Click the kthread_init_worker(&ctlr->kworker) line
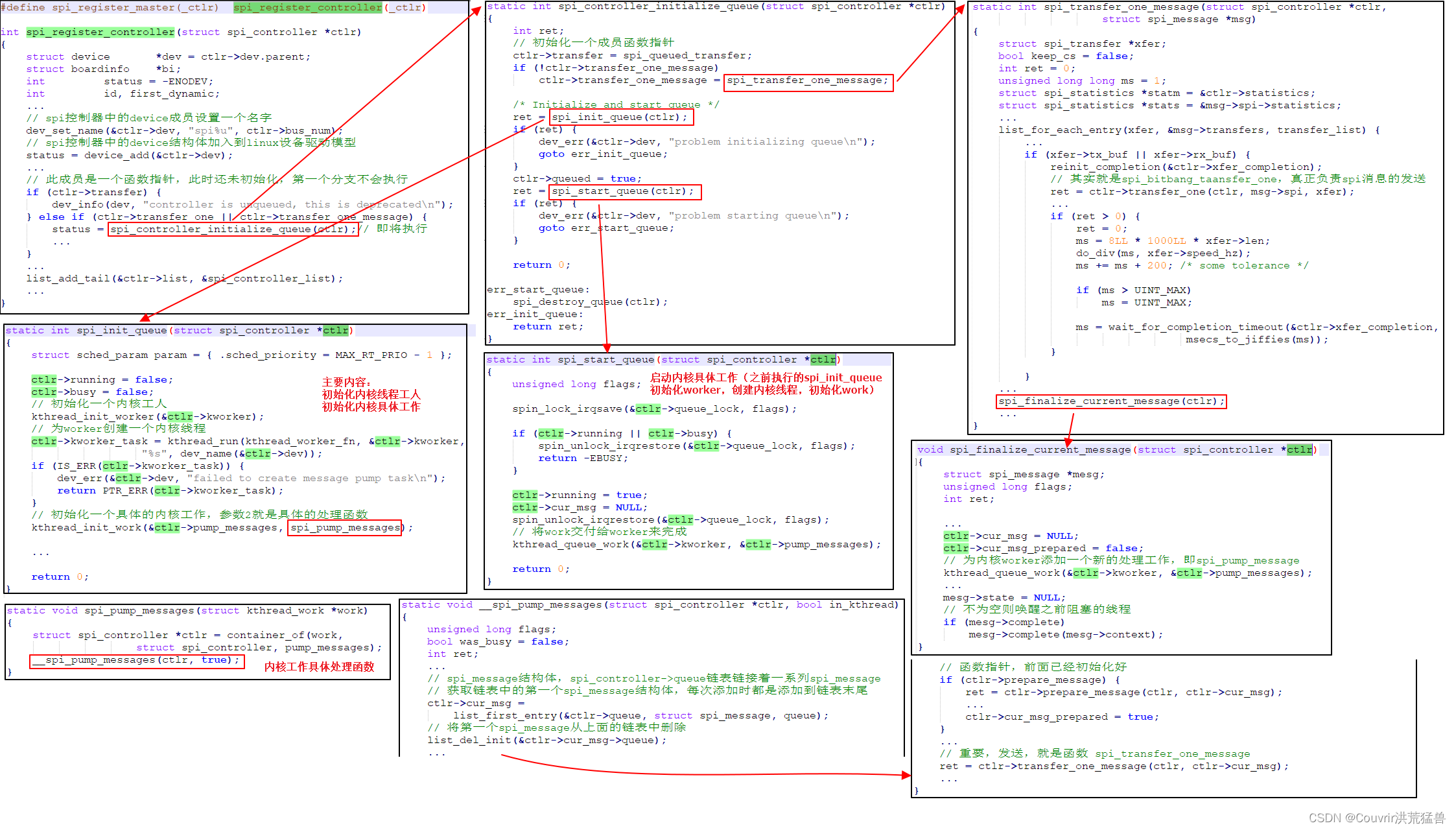 point(147,417)
